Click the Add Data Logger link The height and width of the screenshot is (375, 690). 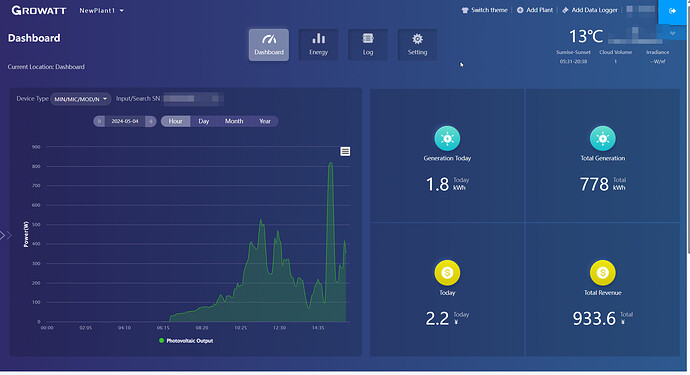[x=590, y=10]
